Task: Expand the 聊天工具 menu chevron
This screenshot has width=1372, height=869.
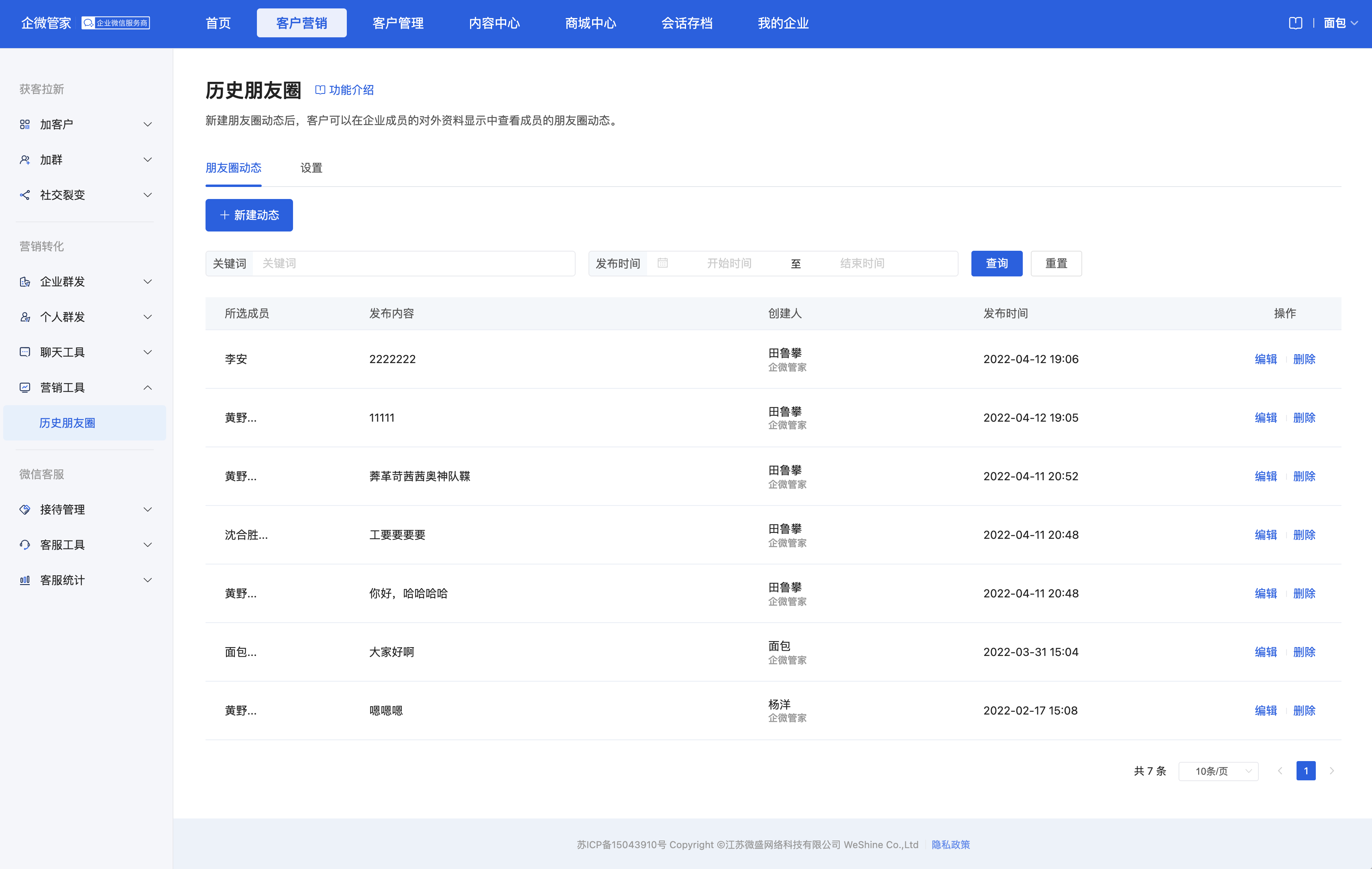Action: tap(148, 352)
